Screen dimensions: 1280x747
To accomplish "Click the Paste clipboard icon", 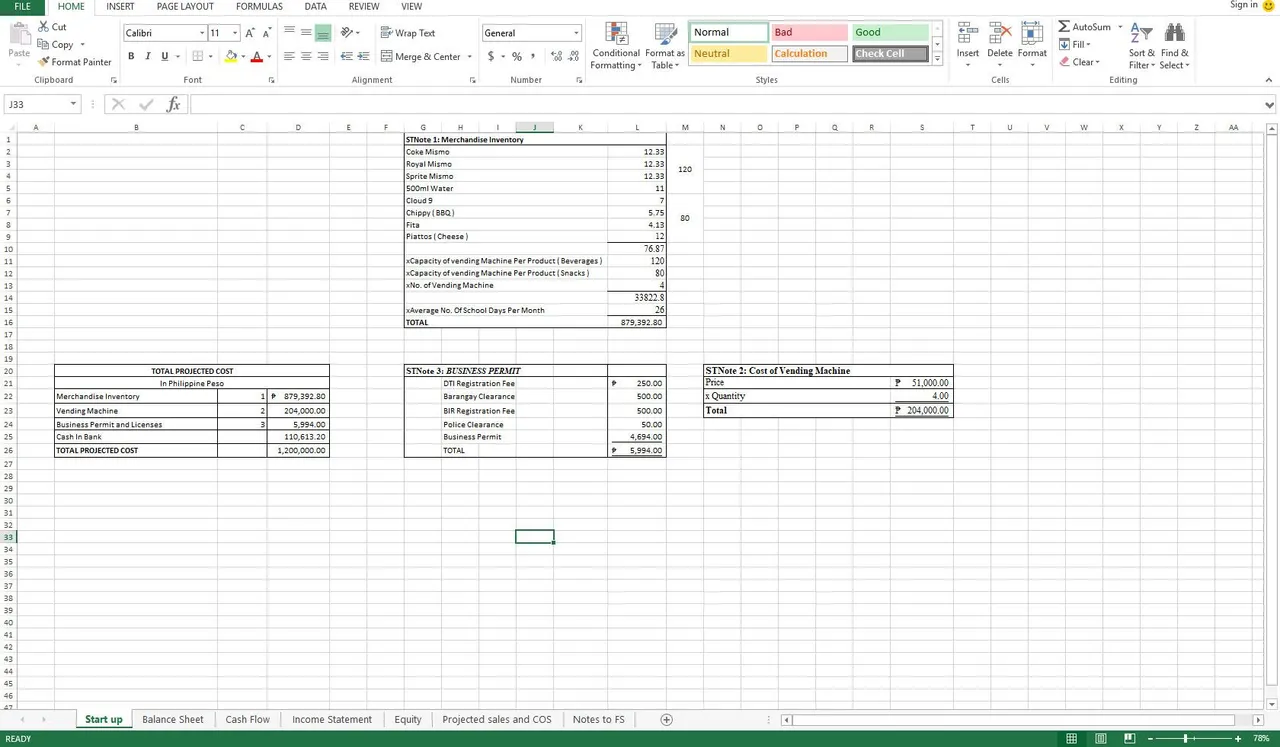I will point(18,36).
